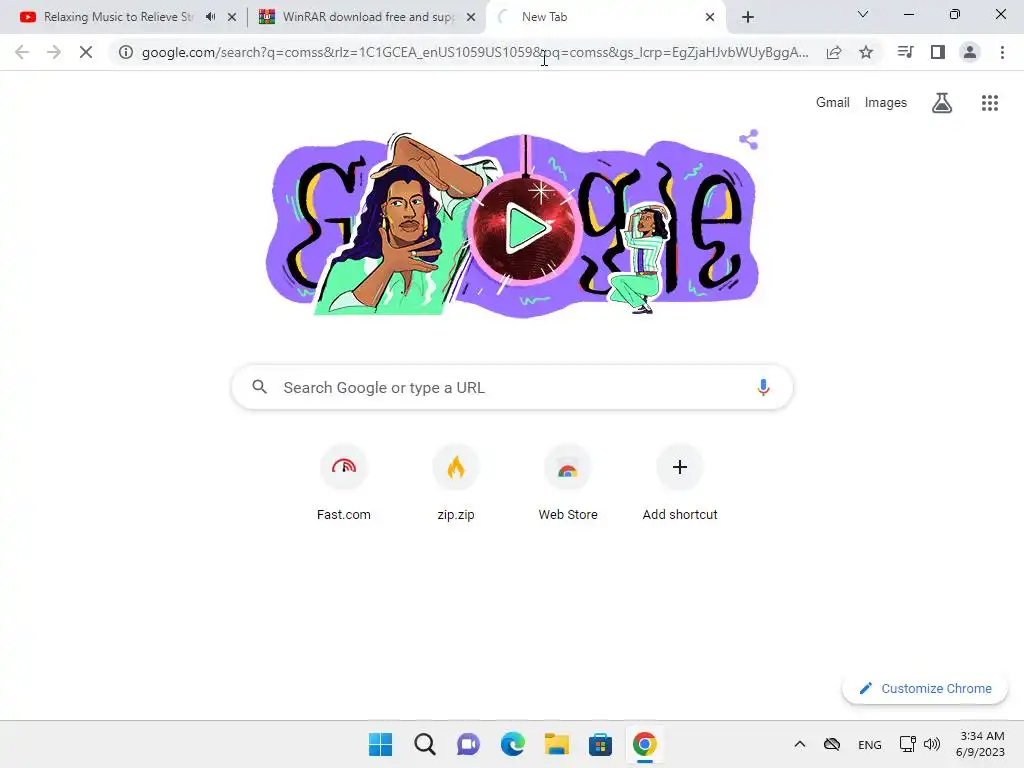Open the Gmail link

tap(833, 103)
